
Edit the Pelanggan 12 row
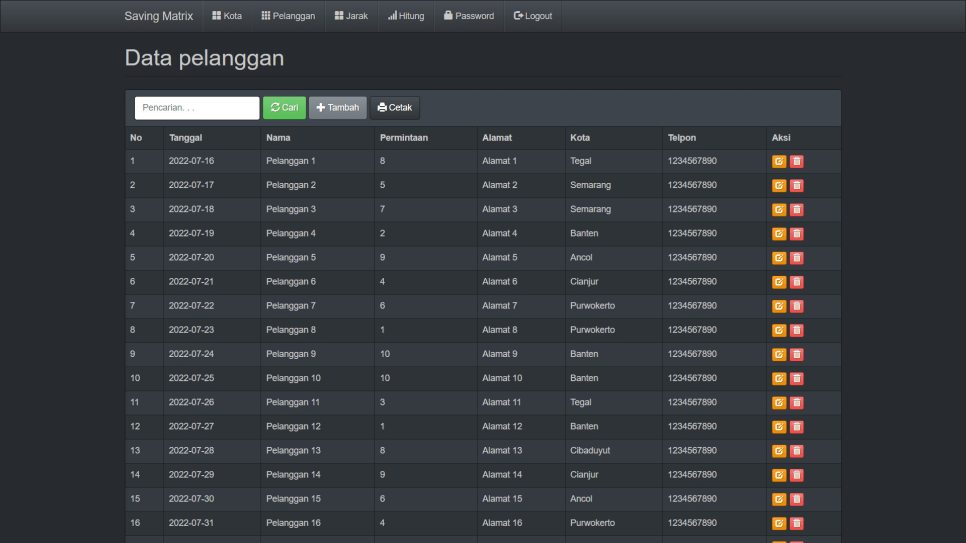[779, 427]
